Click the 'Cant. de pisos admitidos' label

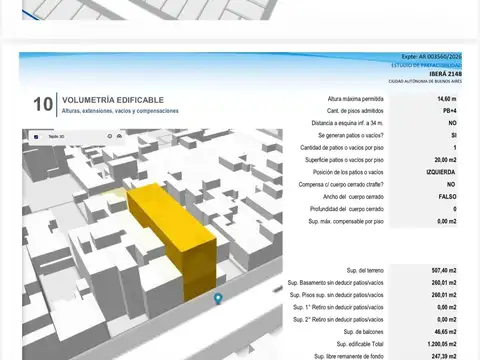pos(355,111)
